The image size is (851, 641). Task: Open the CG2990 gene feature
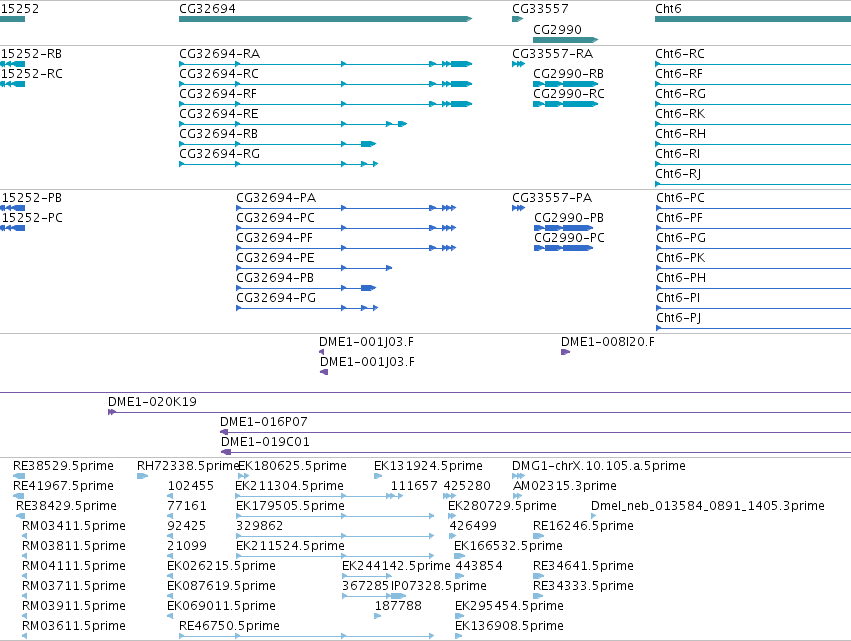coord(565,40)
